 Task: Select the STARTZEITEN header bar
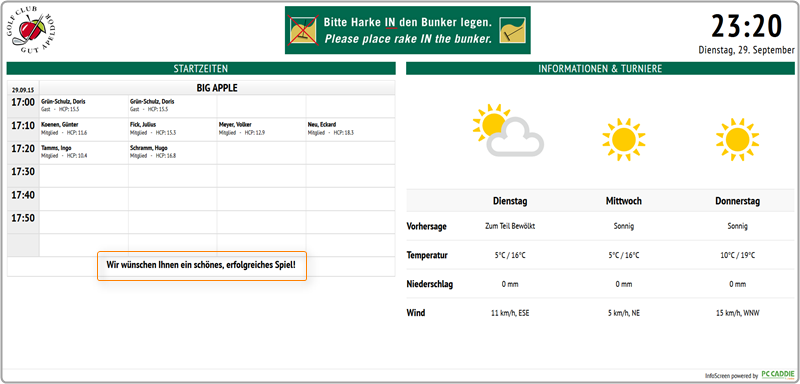pos(201,68)
